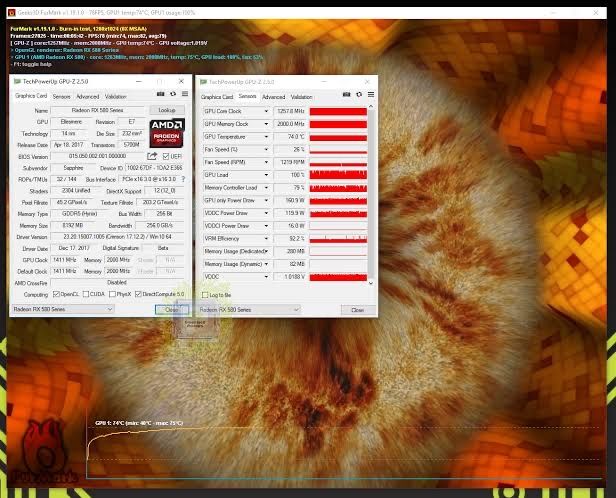Open the VRM Efficiency sensor dropdown
The image size is (616, 498).
tap(266, 238)
